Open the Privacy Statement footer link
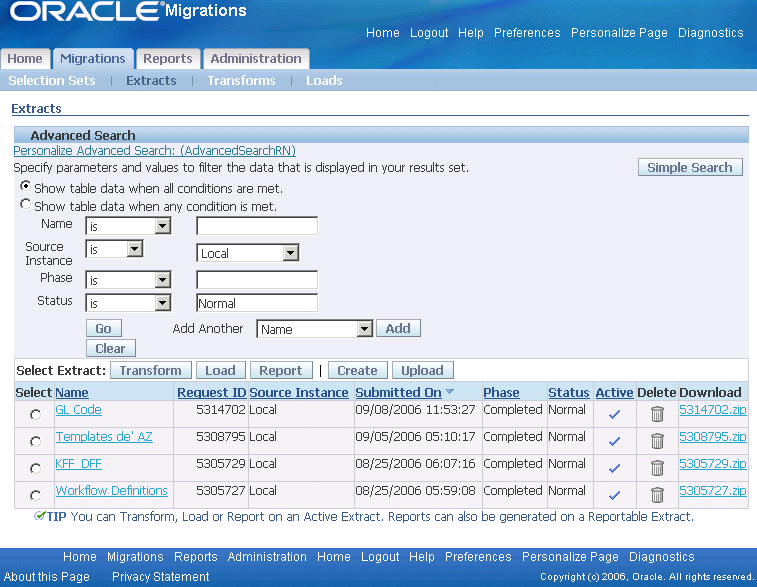The width and height of the screenshot is (757, 587). (x=160, y=577)
